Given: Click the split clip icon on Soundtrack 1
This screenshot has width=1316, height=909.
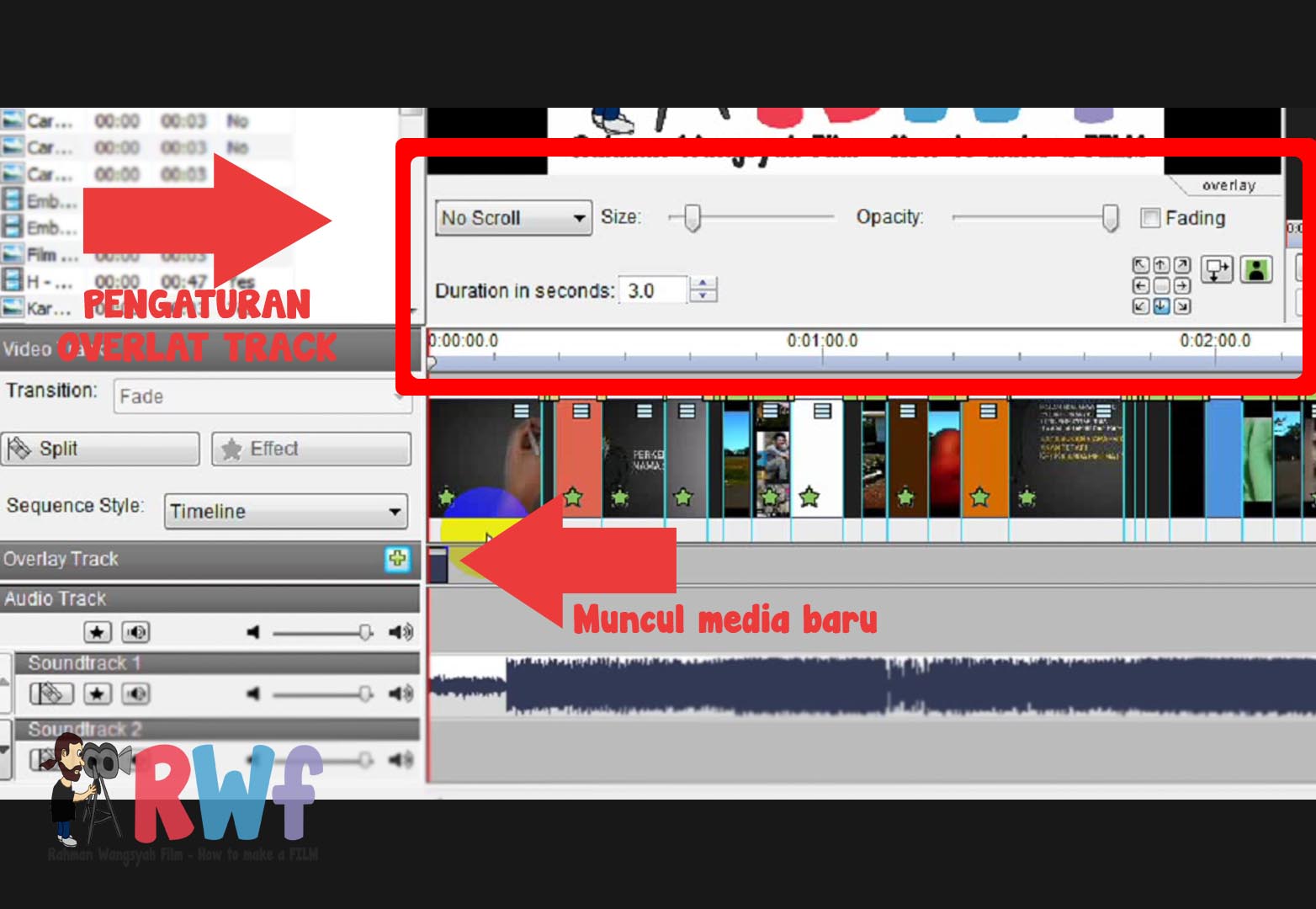Looking at the screenshot, I should coord(50,694).
